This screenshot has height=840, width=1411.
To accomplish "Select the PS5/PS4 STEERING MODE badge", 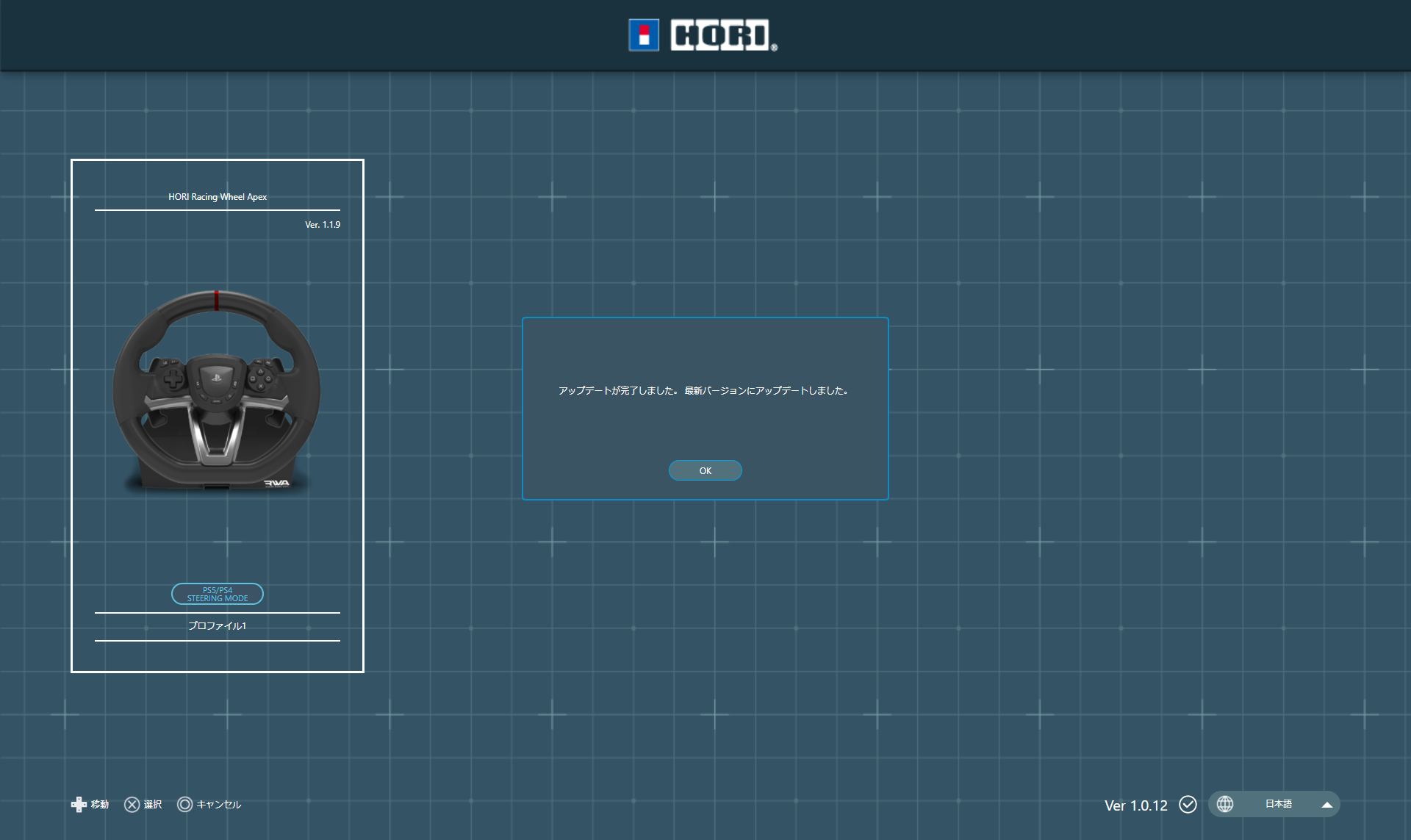I will [218, 594].
